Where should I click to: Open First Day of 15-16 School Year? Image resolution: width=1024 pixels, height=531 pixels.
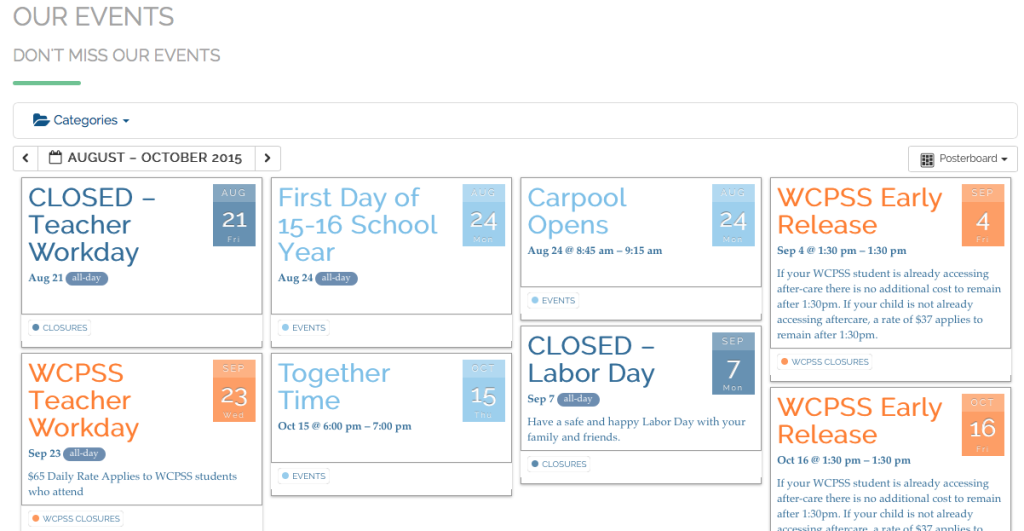pos(357,225)
